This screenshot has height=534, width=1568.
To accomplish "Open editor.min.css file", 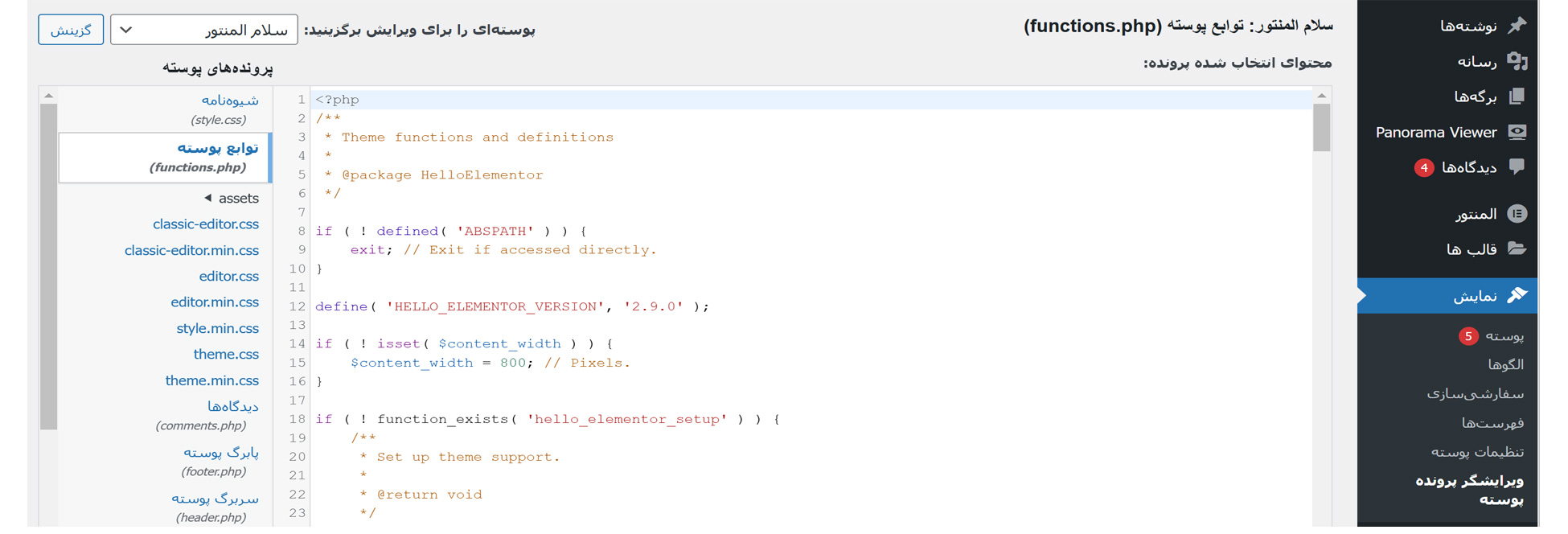I will point(215,302).
